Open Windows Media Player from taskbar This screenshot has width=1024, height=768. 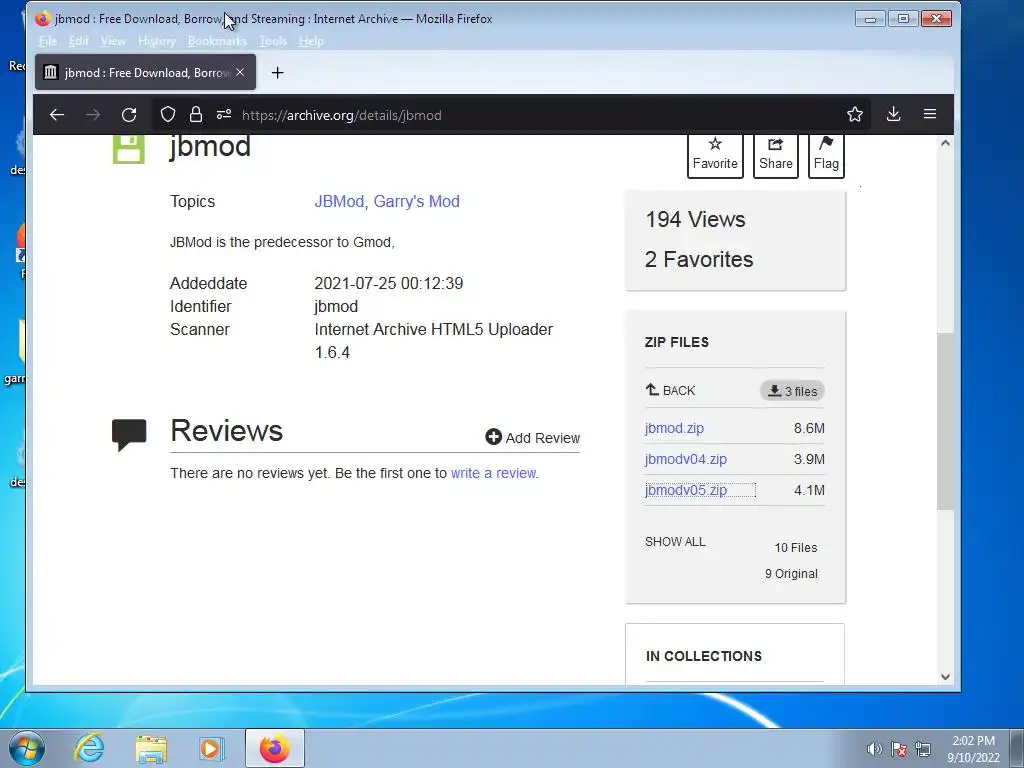[x=211, y=748]
